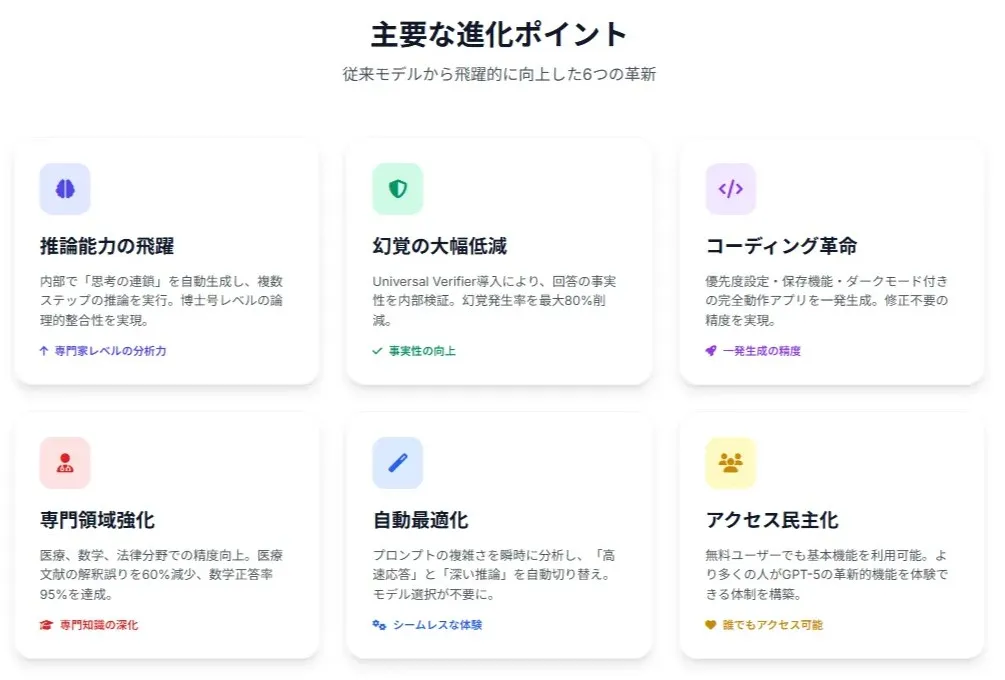The image size is (1005, 680).
Task: Click the up arrow beside 専門家レベルの分析力
Action: [x=44, y=351]
